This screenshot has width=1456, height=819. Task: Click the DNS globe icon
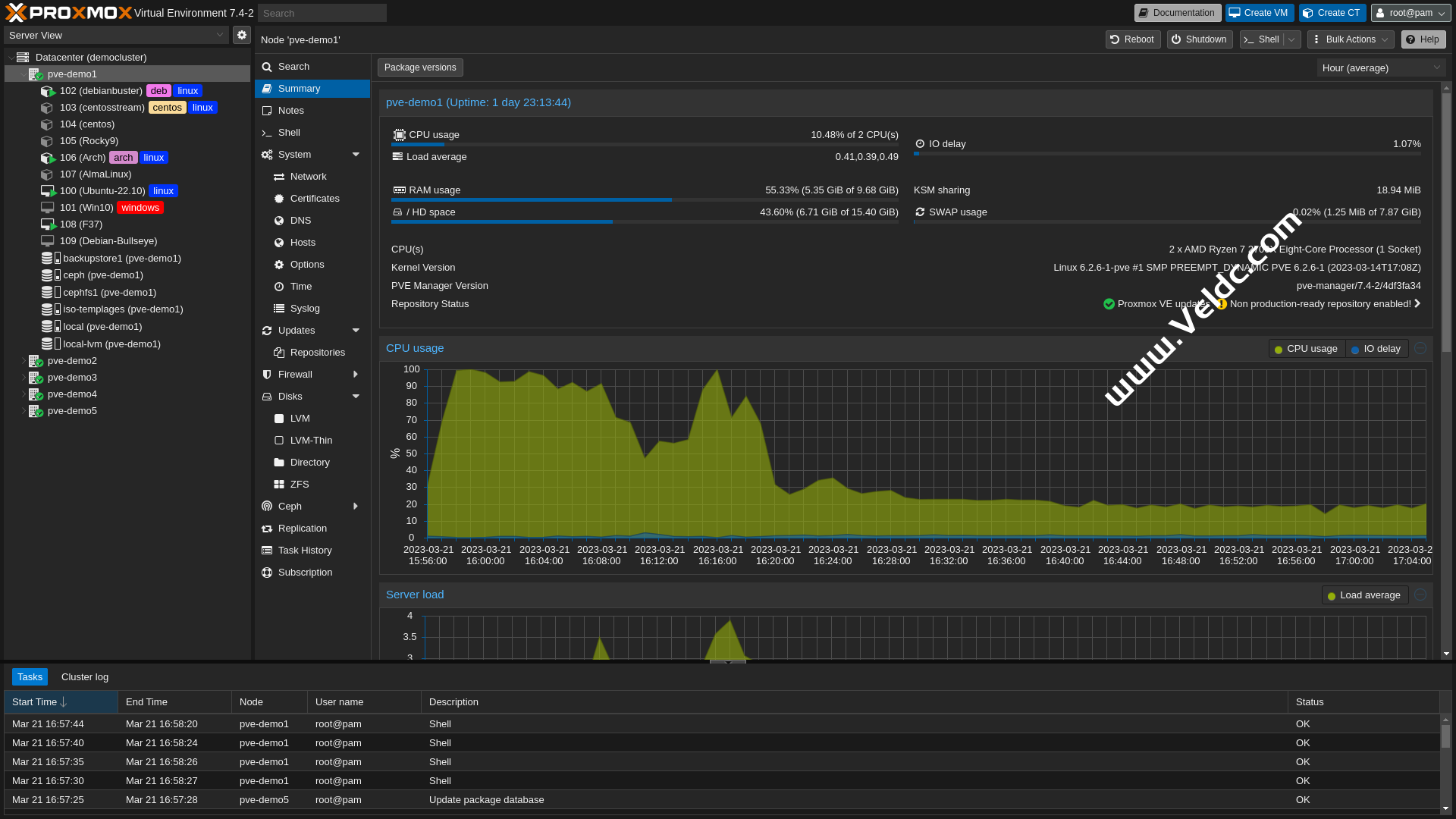[279, 221]
